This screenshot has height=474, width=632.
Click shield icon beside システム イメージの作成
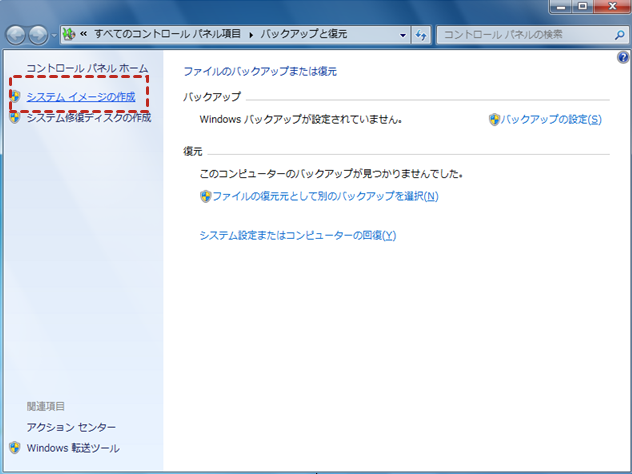15,96
